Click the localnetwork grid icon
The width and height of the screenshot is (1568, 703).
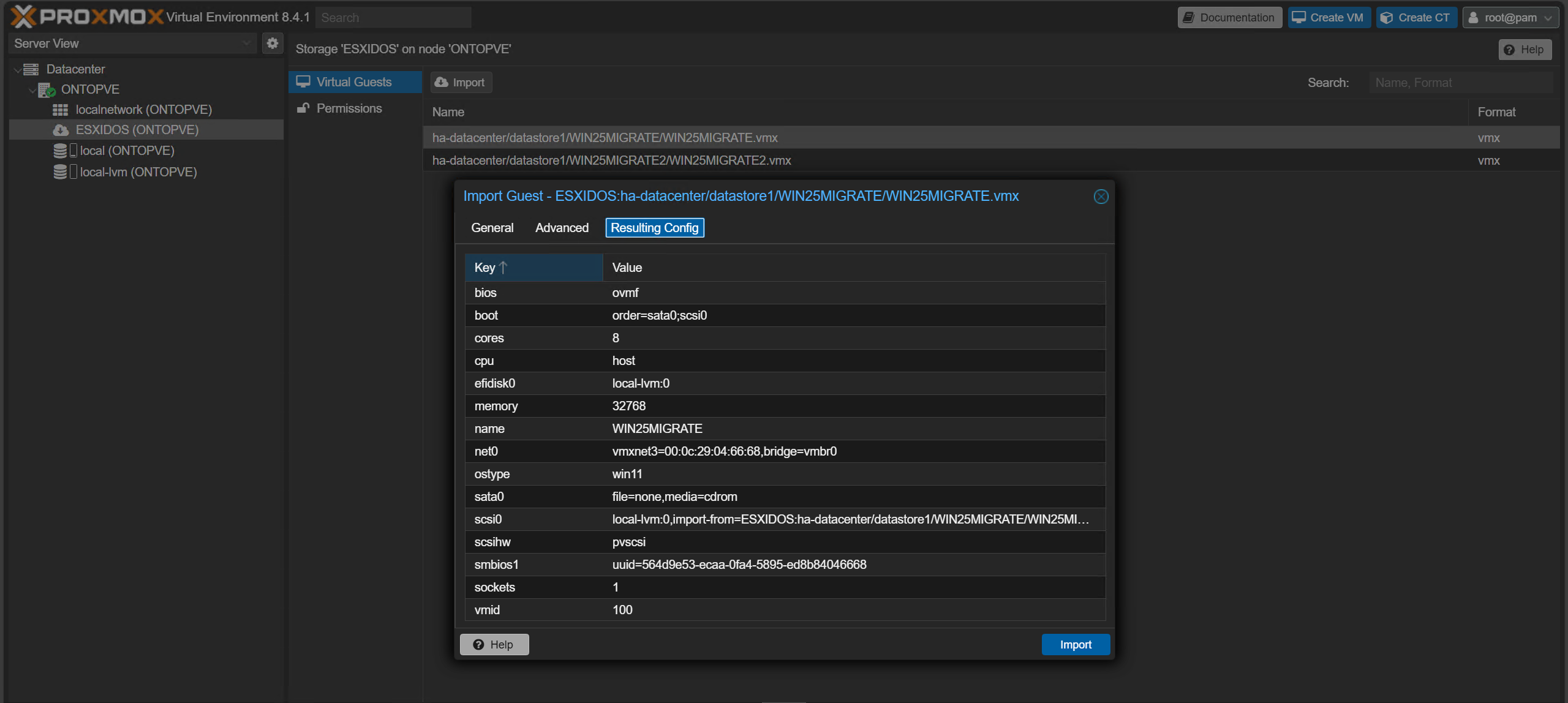(60, 110)
